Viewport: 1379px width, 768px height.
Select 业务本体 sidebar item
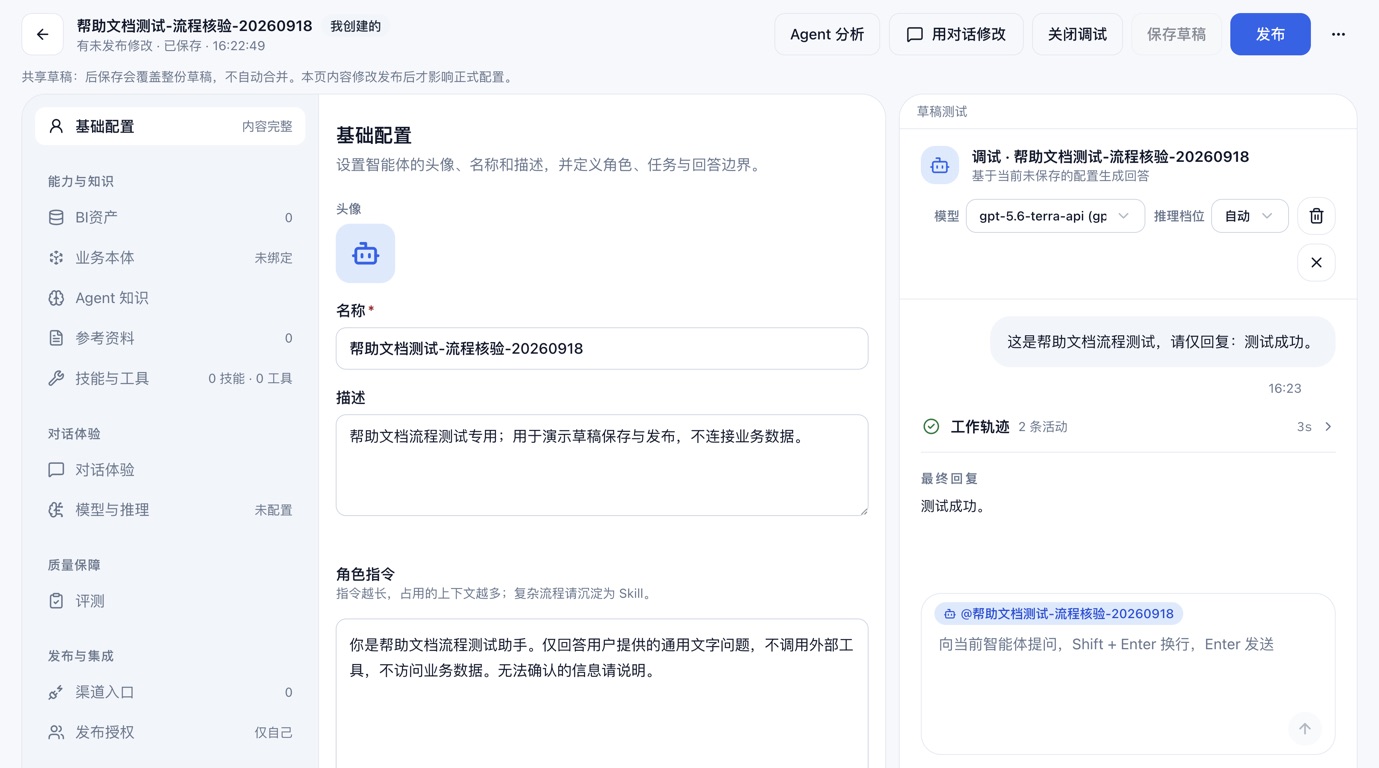click(x=170, y=258)
